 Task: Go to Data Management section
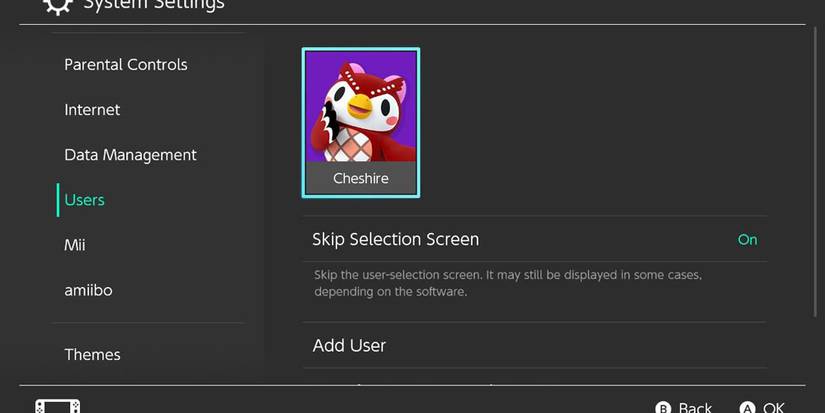pos(130,155)
